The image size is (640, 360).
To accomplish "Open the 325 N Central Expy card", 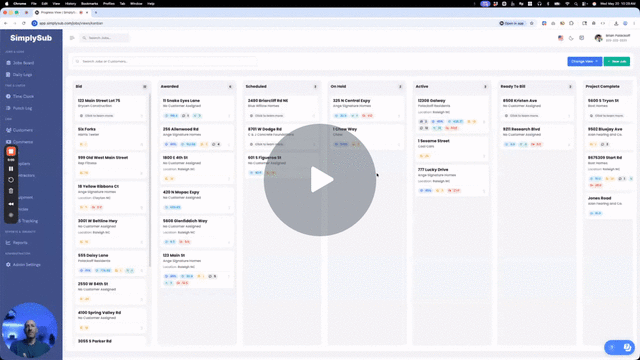I will [367, 108].
